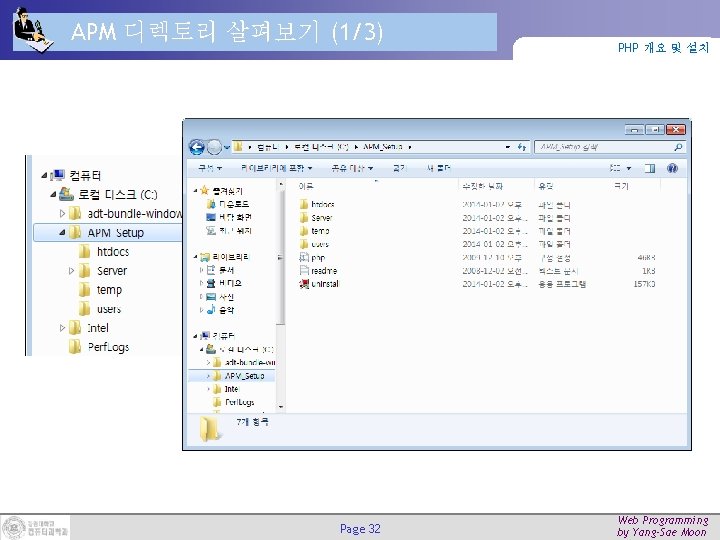720x540 pixels.
Task: Click the 새 폴더 toolbar command
Action: [439, 168]
